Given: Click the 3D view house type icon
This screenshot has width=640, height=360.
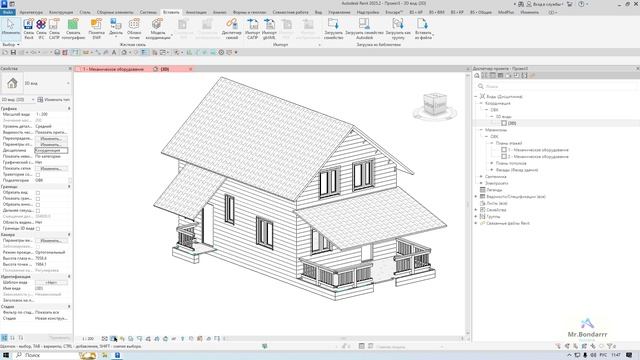Looking at the screenshot, I should (x=12, y=83).
